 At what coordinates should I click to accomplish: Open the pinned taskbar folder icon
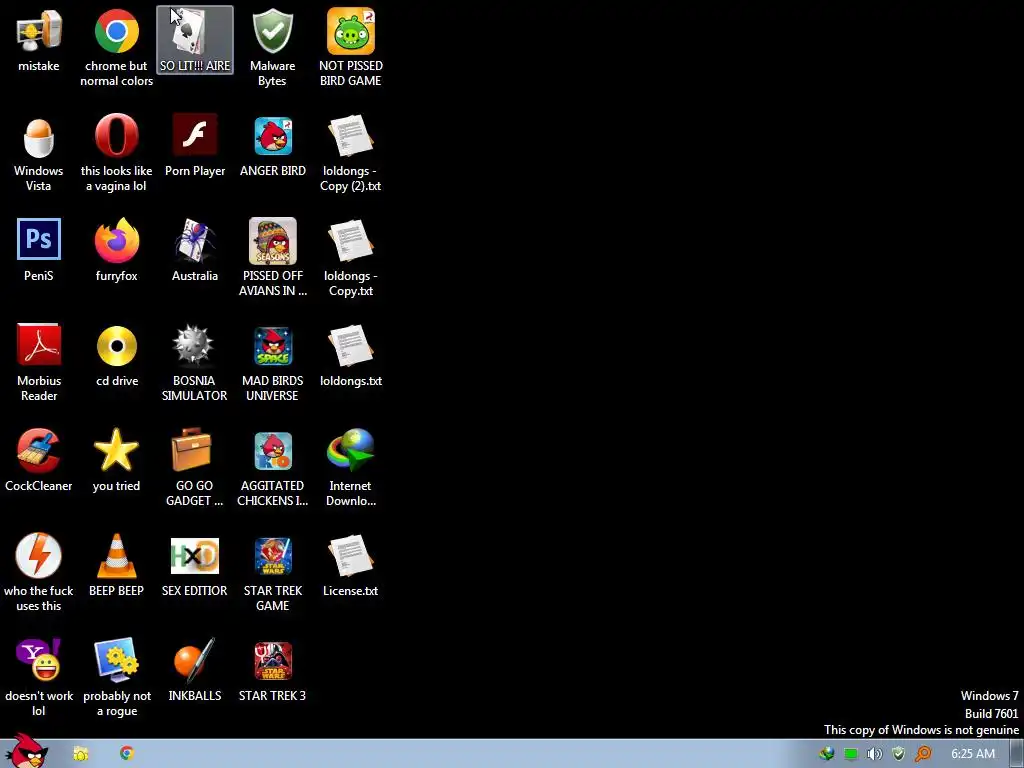[x=80, y=754]
